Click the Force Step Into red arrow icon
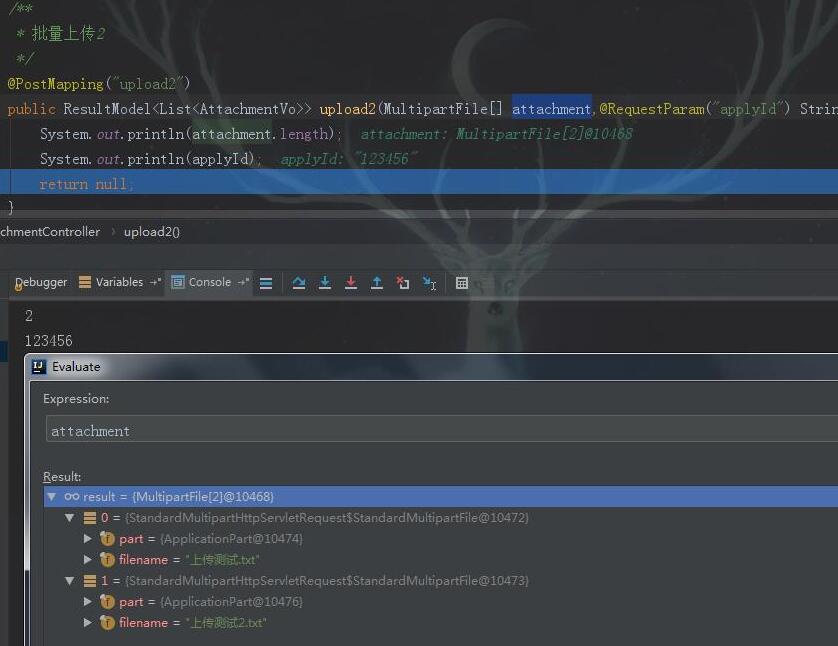Screen dimensions: 838x646 [351, 283]
